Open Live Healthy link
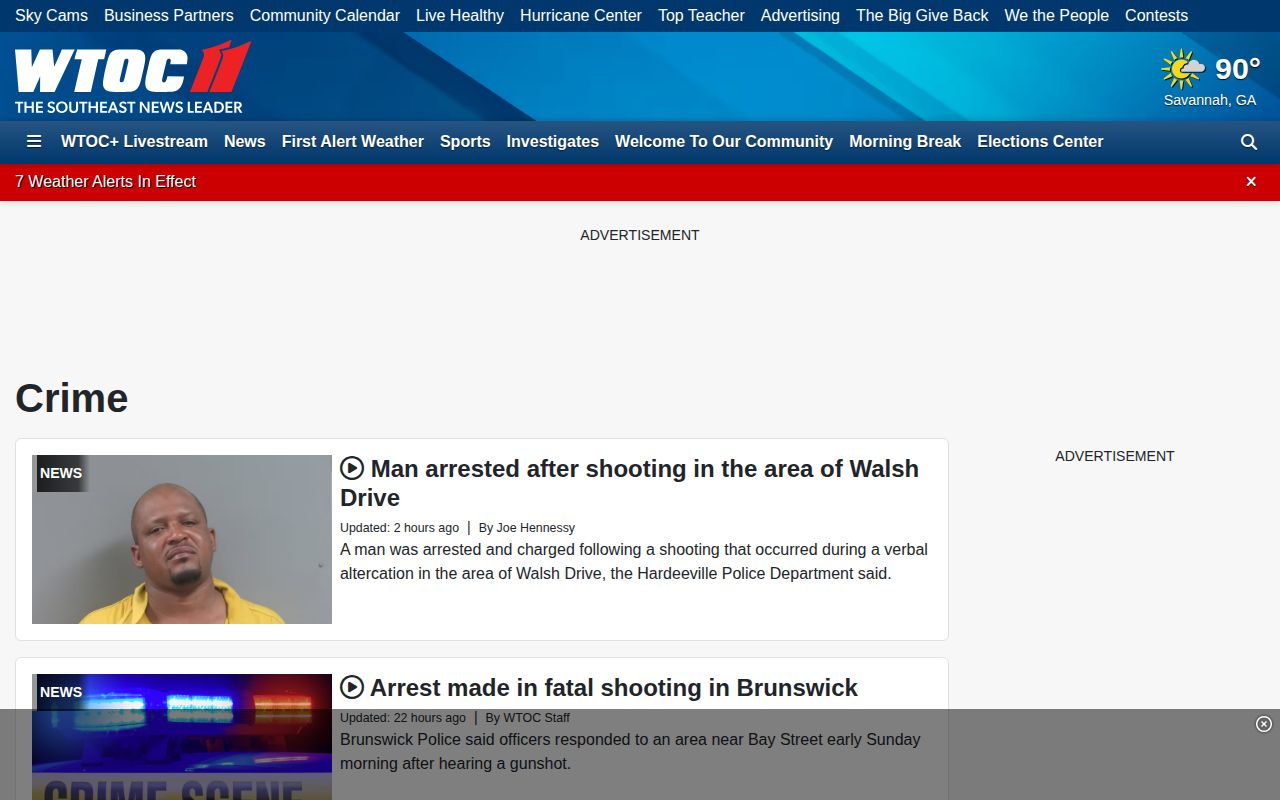This screenshot has width=1280, height=800. (460, 15)
